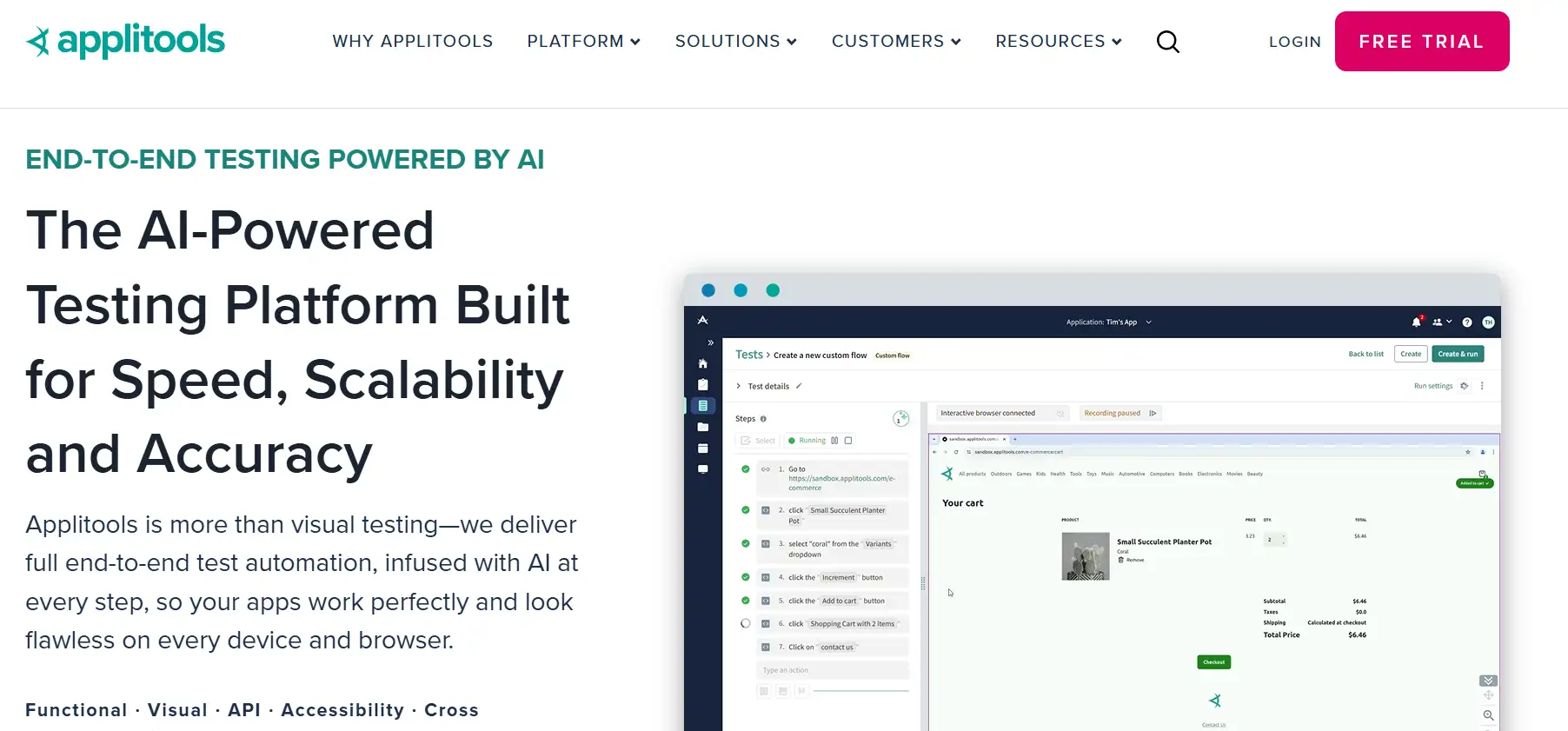Open the notifications bell in the demo app
The width and height of the screenshot is (1568, 731).
(x=1417, y=322)
